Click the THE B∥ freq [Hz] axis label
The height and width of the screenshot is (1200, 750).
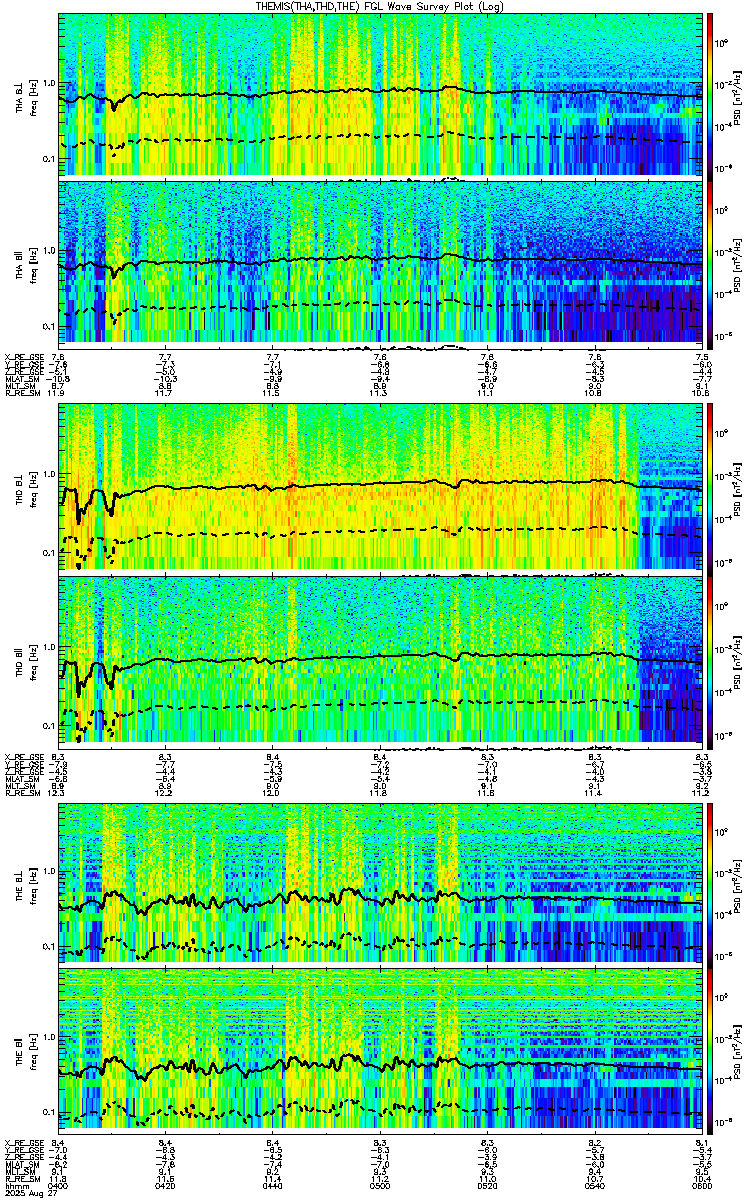coord(25,1050)
